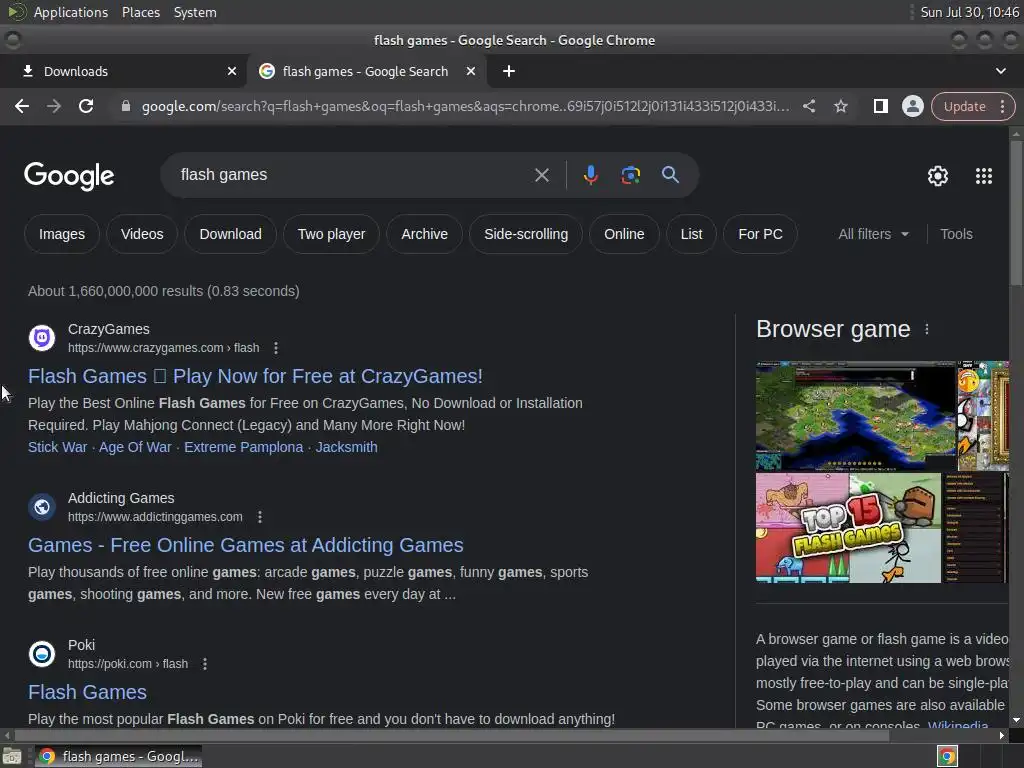This screenshot has height=768, width=1024.
Task: Open Chrome menu next to Update
Action: (1002, 106)
